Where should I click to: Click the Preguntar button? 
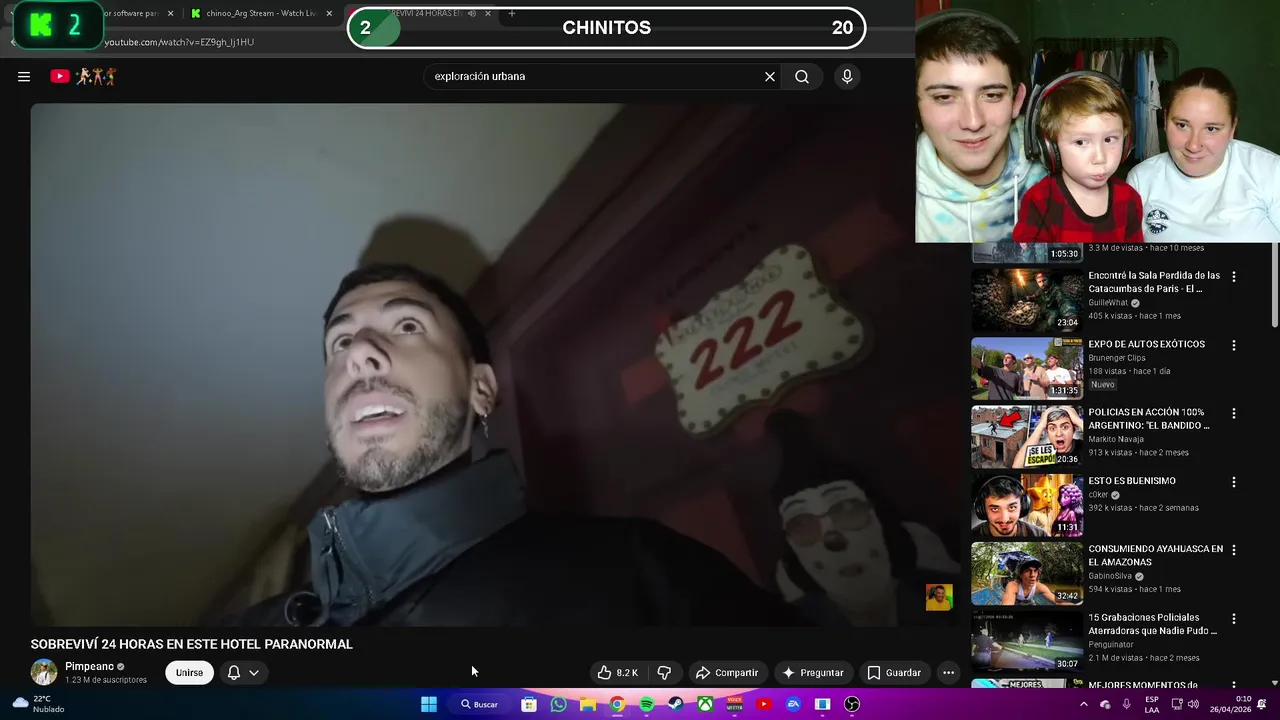click(813, 672)
